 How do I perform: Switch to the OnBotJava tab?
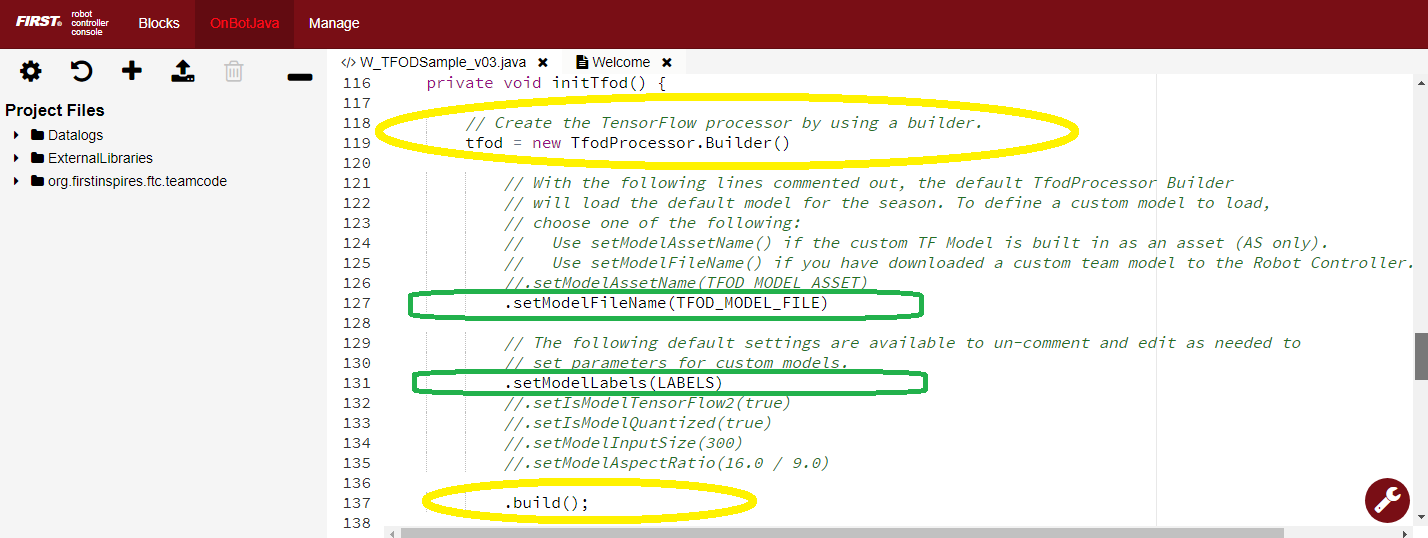tap(244, 23)
